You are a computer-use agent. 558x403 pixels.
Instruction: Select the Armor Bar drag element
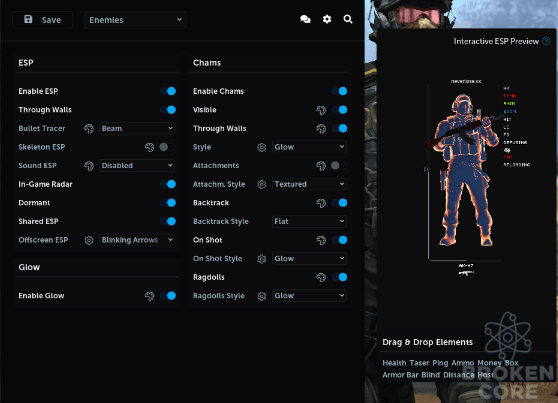(400, 375)
